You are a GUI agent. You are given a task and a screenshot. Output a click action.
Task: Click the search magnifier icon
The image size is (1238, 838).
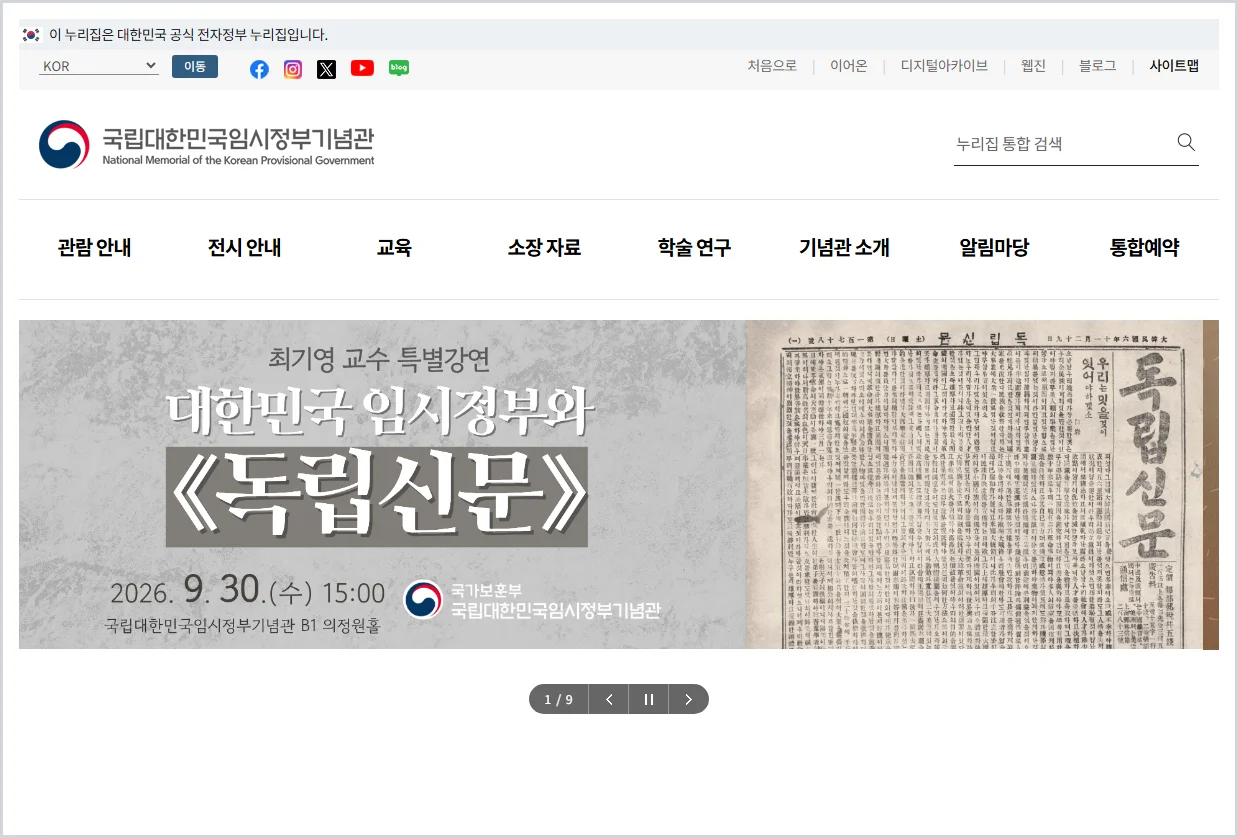tap(1186, 142)
